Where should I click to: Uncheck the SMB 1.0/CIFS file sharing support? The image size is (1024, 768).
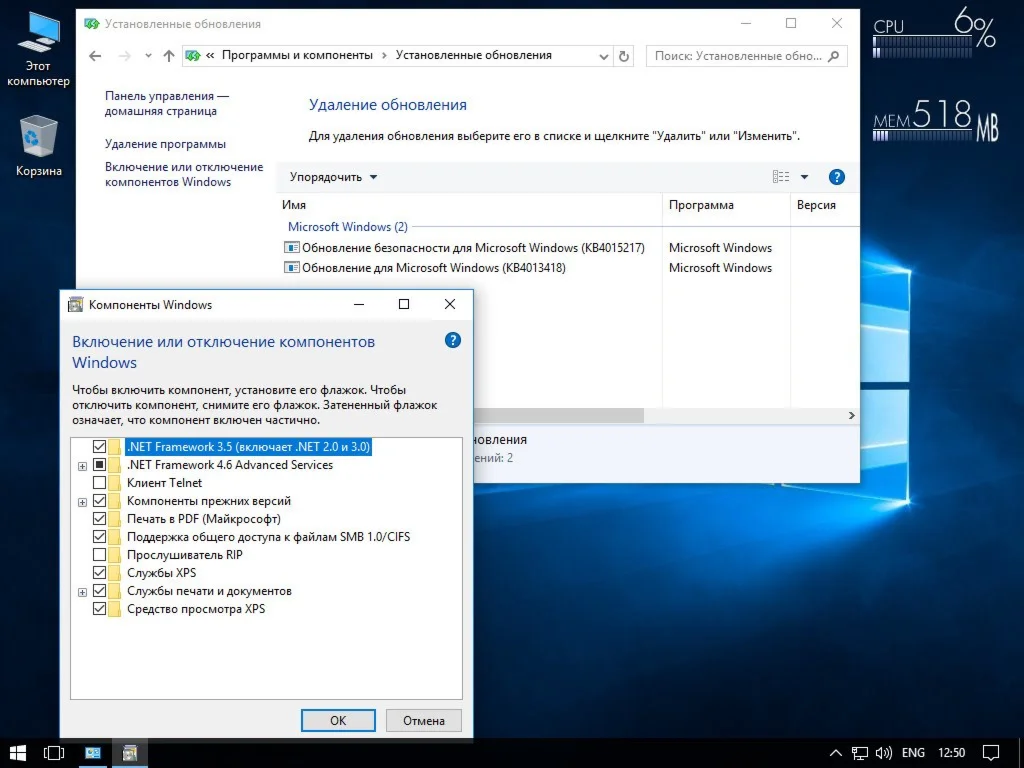click(99, 537)
